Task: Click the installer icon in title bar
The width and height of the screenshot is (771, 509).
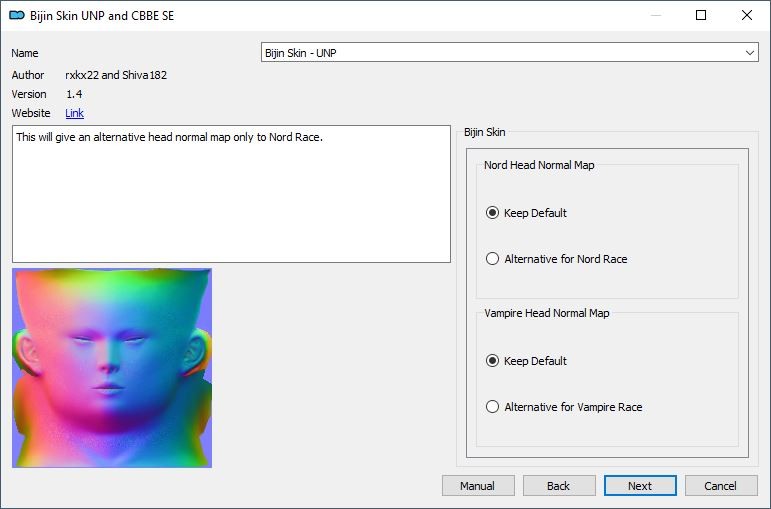Action: pos(17,15)
